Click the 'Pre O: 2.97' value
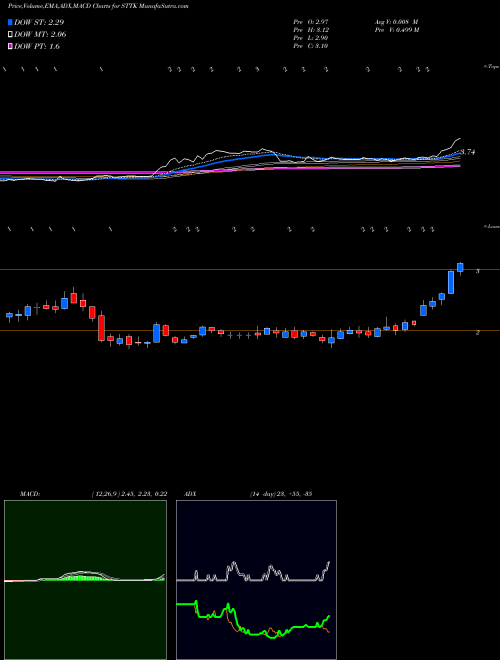 point(311,21)
